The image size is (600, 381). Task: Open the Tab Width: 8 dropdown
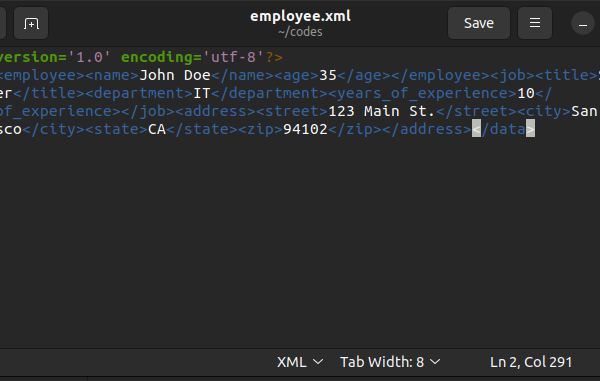pos(390,362)
